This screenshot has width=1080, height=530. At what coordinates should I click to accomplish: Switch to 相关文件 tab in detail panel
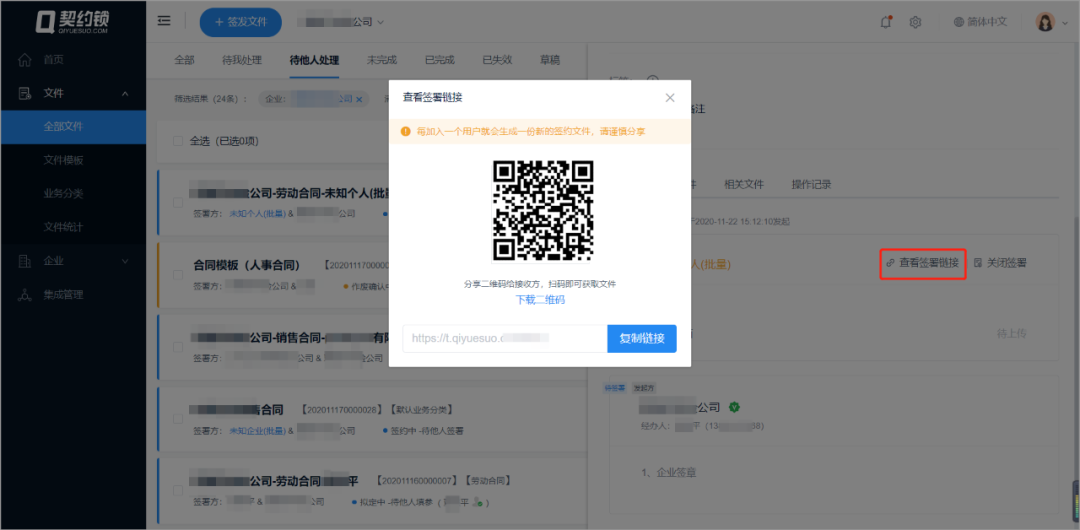(744, 185)
